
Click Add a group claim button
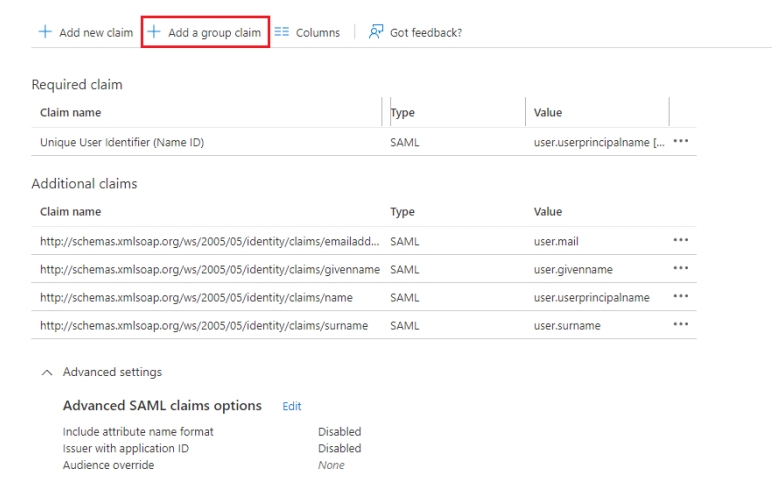click(x=206, y=33)
